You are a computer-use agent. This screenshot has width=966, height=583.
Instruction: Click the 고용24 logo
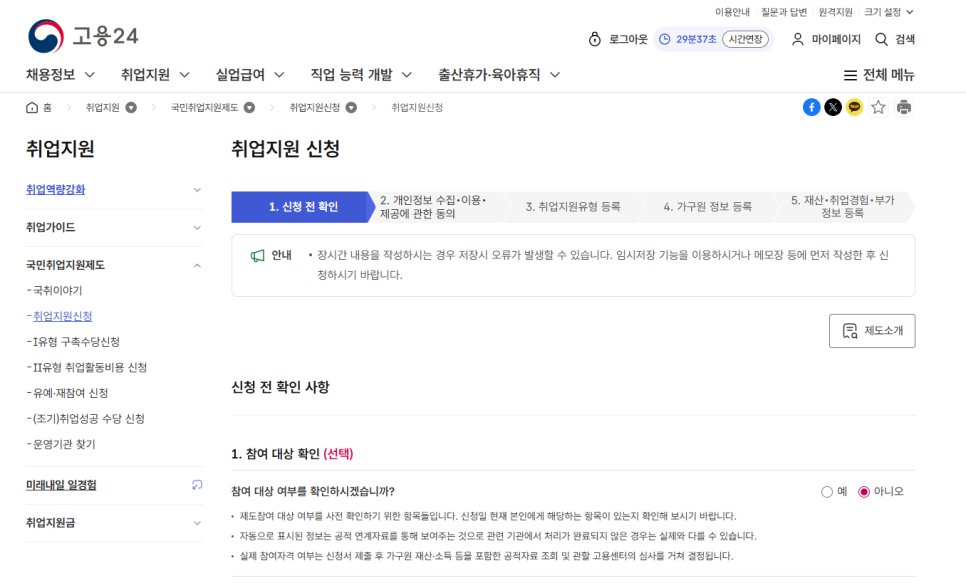pyautogui.click(x=83, y=36)
